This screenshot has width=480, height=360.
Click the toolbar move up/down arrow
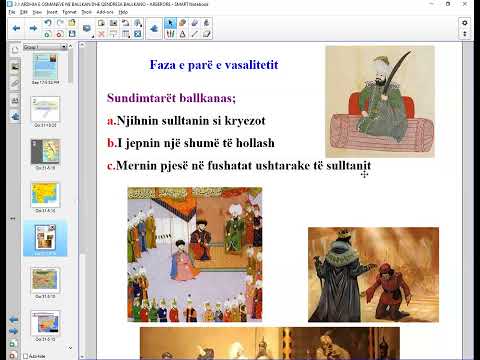click(465, 34)
